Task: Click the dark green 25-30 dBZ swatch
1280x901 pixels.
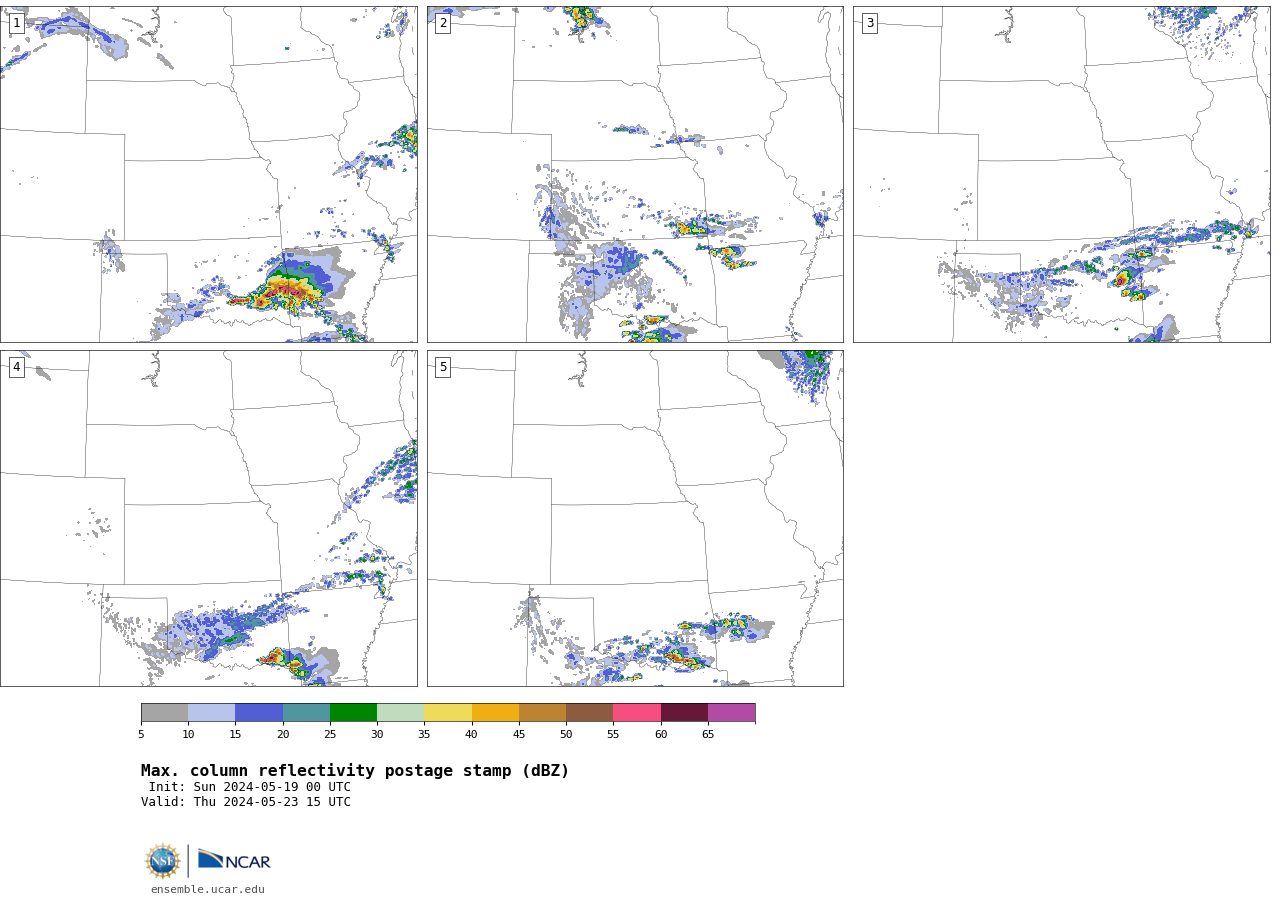Action: (x=353, y=712)
